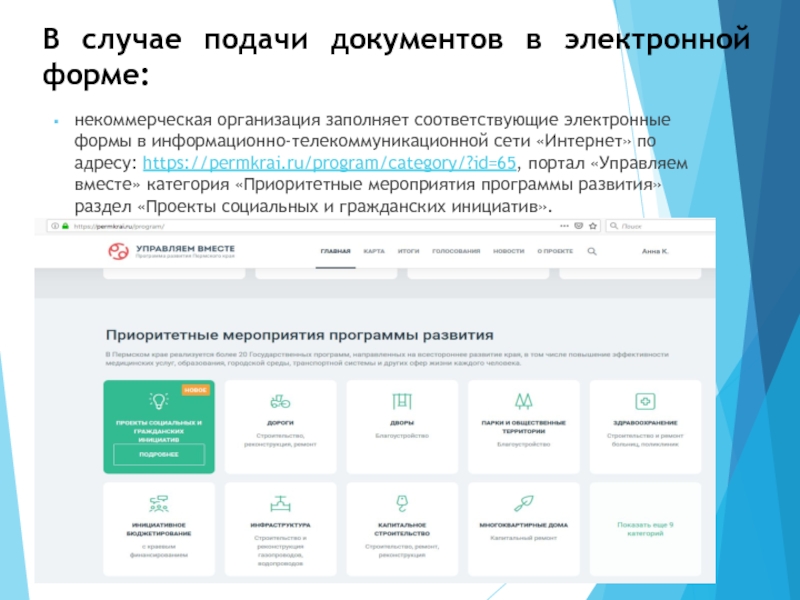Screen dimensions: 800x600
Task: Open the Инициативное бюджетирование people icon
Action: (x=159, y=502)
